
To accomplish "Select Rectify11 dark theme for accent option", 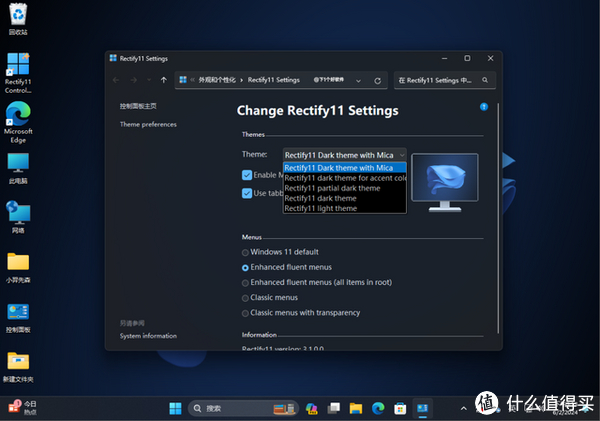I will pos(344,178).
